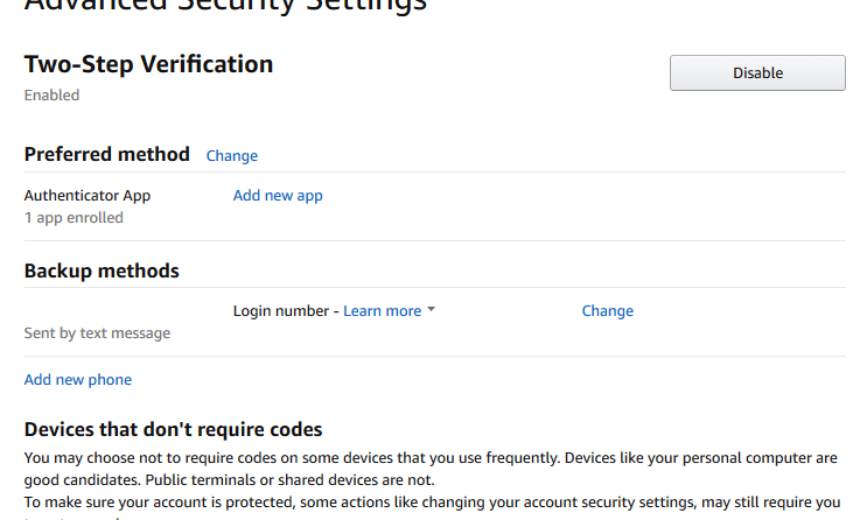
Task: Click the Advanced Security Settings page title
Action: pos(225,5)
